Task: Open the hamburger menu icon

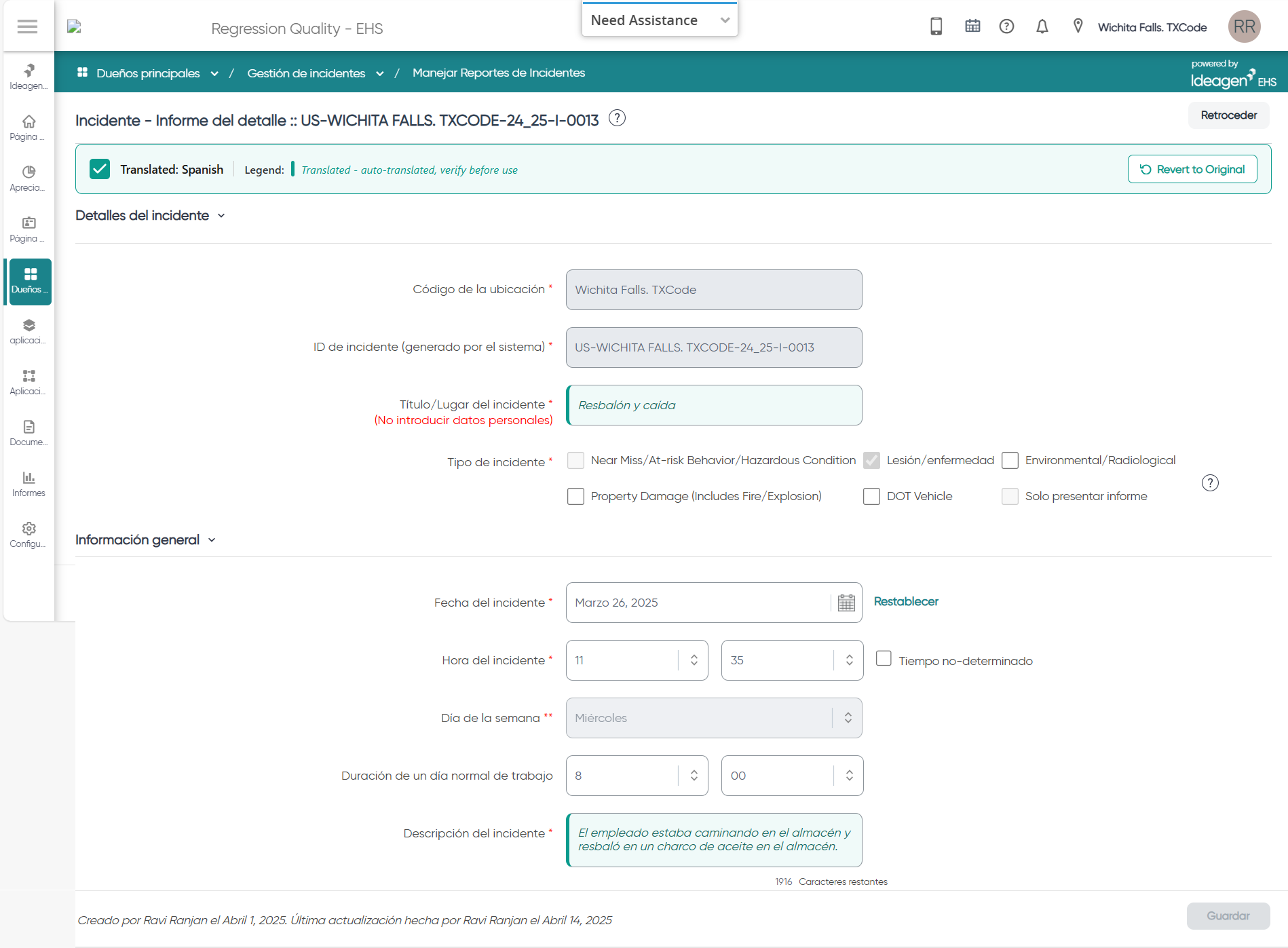Action: coord(27,26)
